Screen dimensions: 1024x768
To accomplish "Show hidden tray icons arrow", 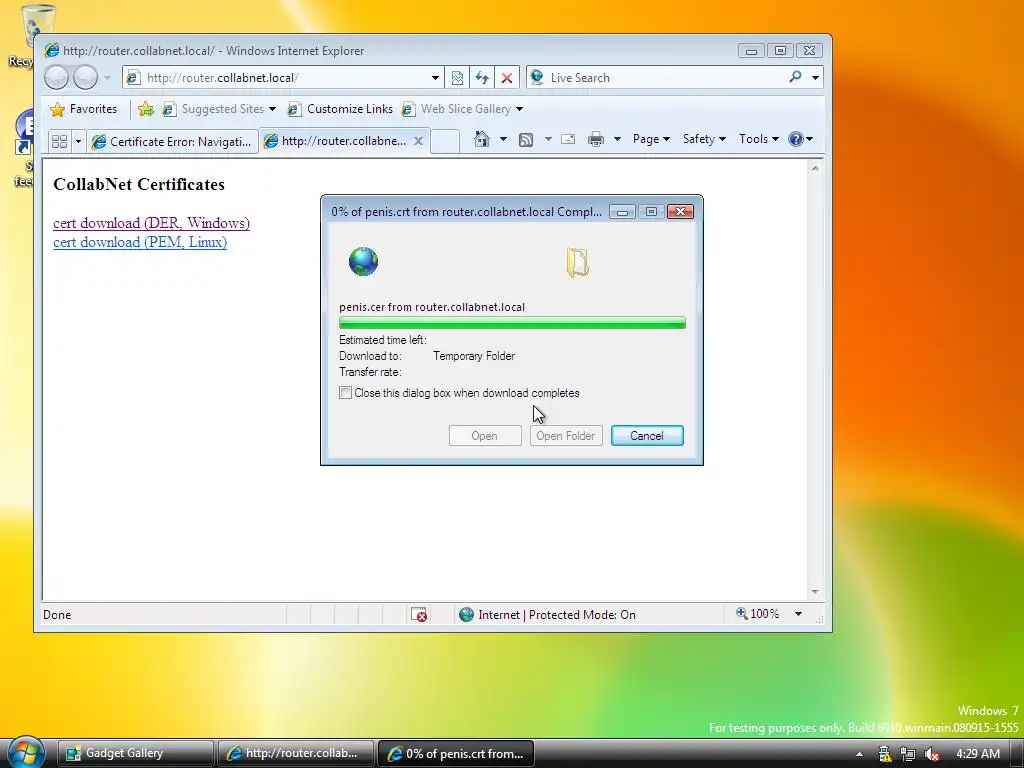I will [x=859, y=754].
